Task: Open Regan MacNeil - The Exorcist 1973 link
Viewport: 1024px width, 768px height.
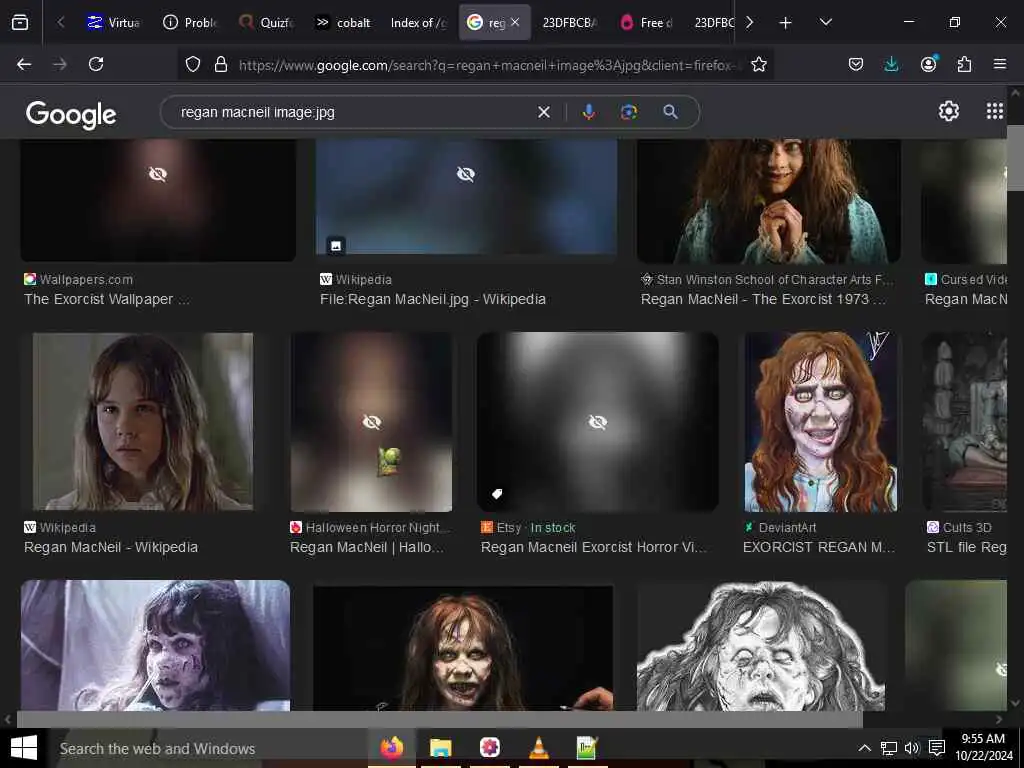Action: [763, 299]
